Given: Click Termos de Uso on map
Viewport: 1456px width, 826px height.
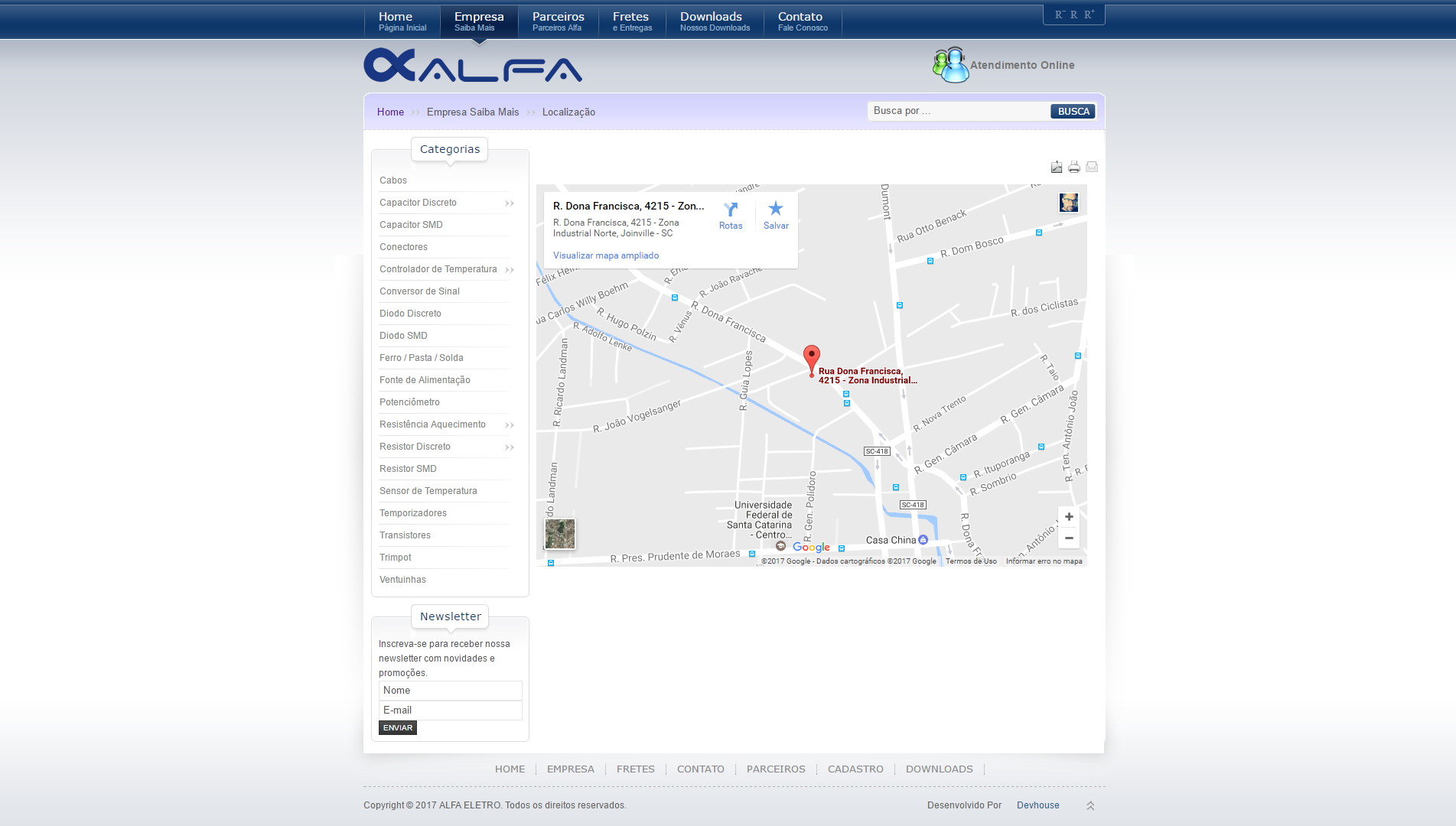Looking at the screenshot, I should (971, 561).
